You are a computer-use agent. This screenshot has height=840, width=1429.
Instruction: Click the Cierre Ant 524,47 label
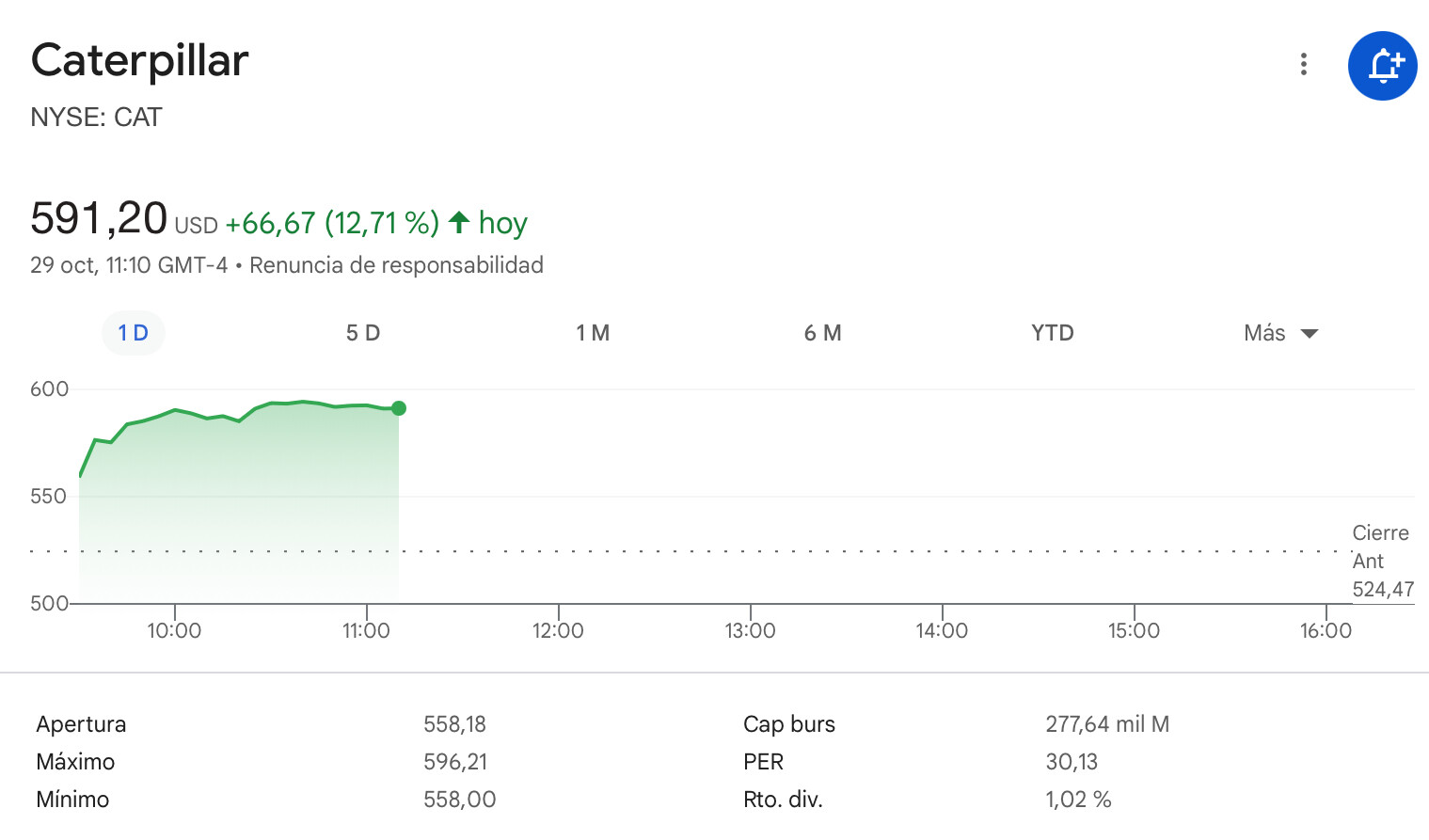point(1381,562)
